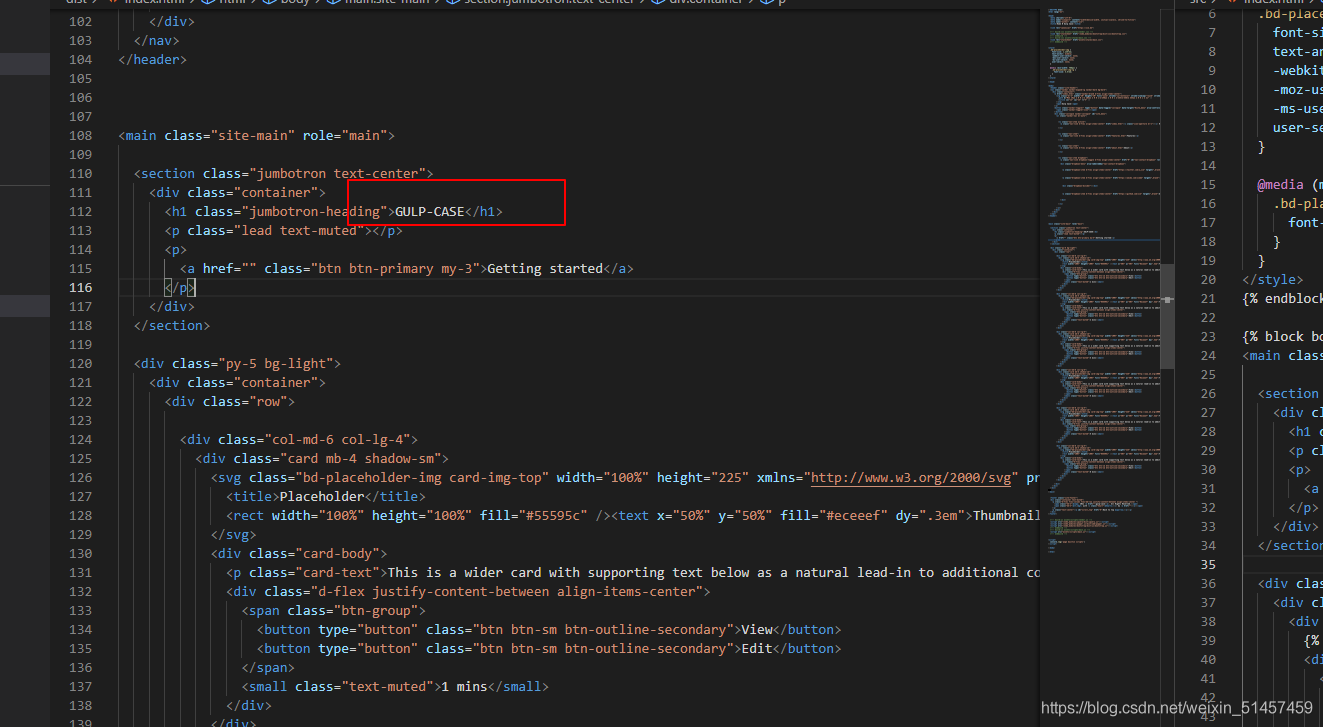Click 'jumbotron text-center' section class value
The image size is (1323, 727).
point(340,174)
